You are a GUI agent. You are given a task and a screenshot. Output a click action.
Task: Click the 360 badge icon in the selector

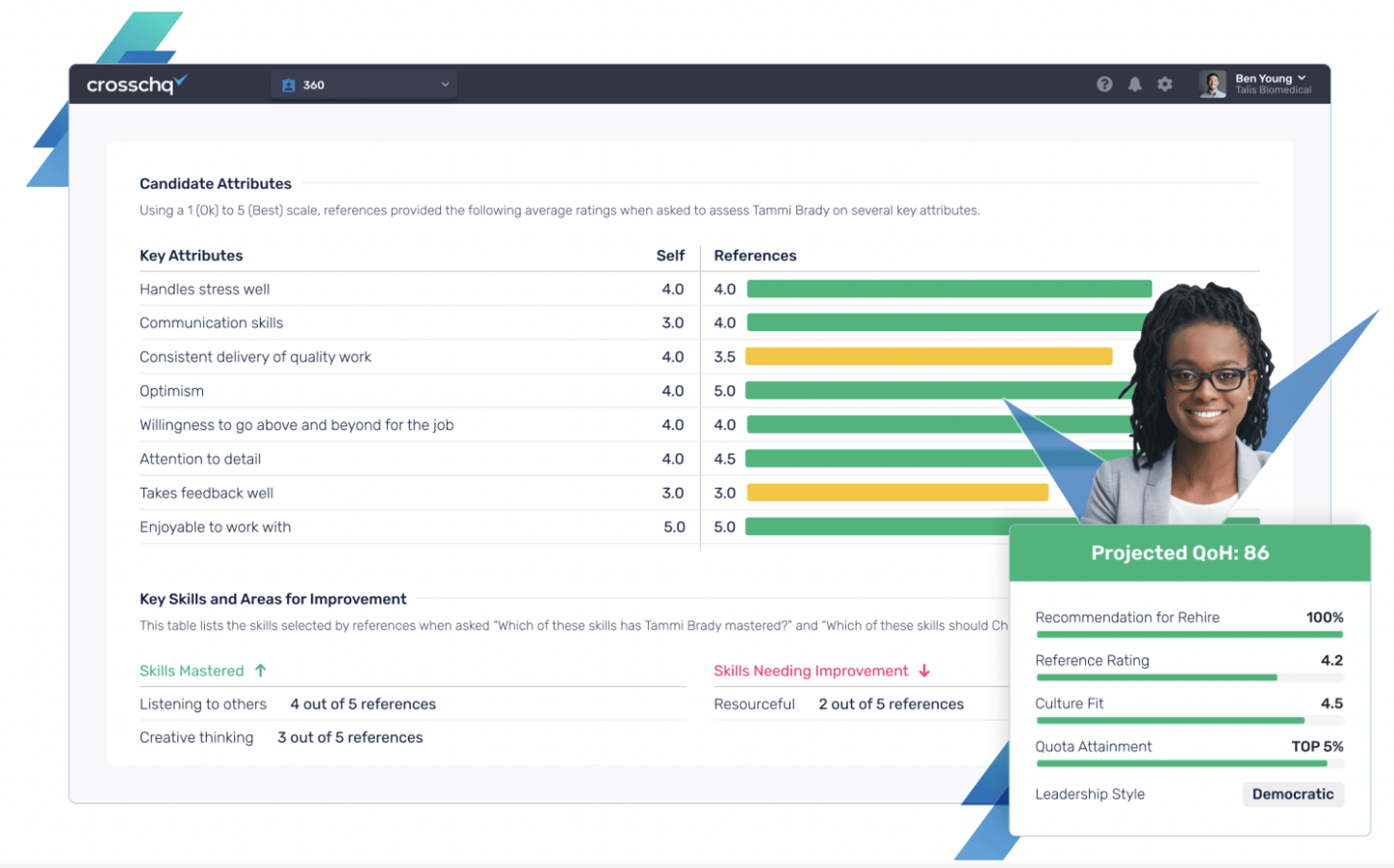pos(289,84)
